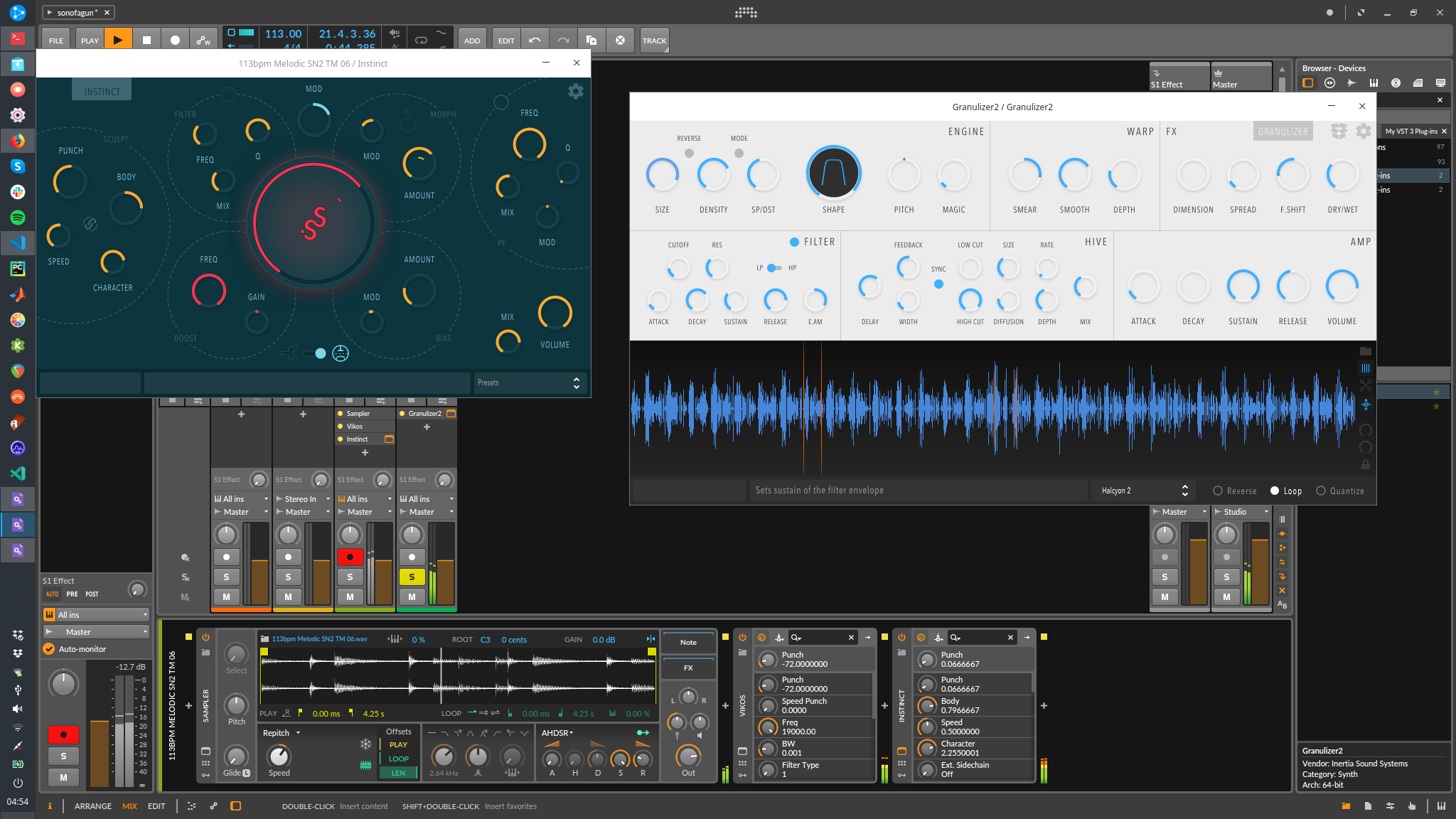
Task: Switch the filter LP/HP toggle
Action: [774, 268]
